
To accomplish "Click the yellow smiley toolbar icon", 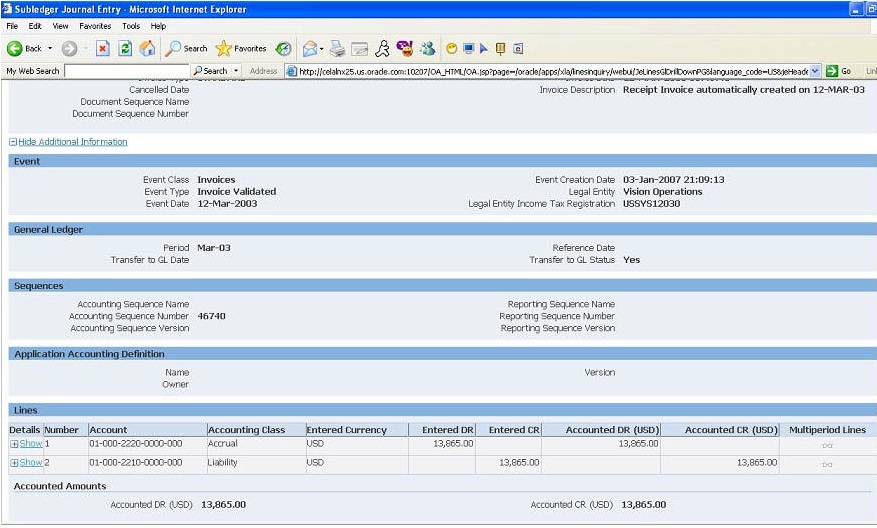I will click(451, 49).
